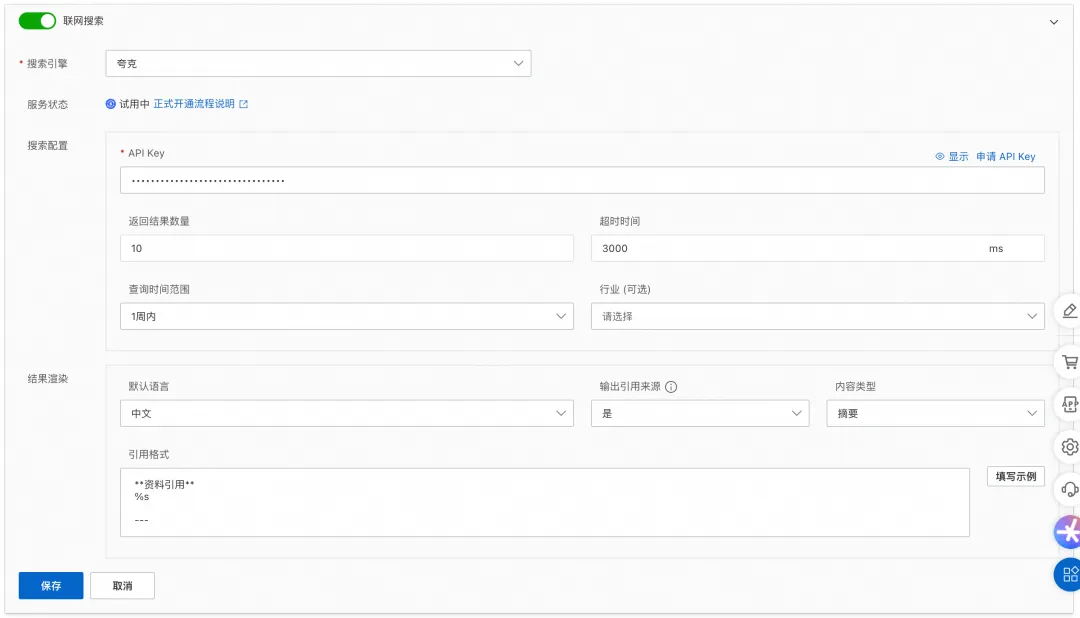Open the 正式开通流程说明 link

click(x=194, y=104)
